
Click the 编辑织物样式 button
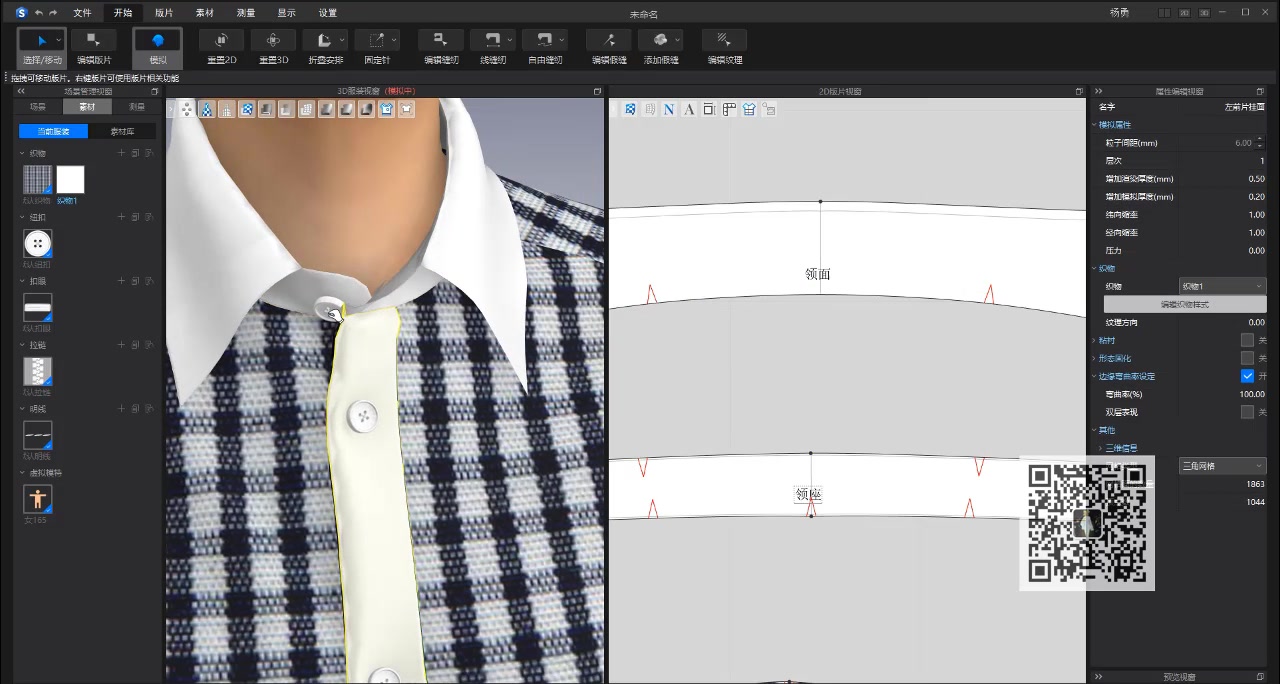(x=1184, y=304)
